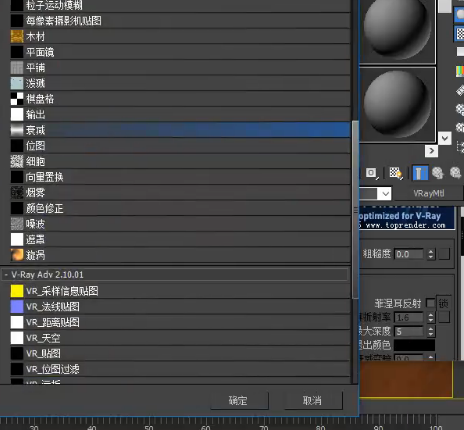Click the VRayMtl material type button
The image size is (464, 430).
click(429, 193)
